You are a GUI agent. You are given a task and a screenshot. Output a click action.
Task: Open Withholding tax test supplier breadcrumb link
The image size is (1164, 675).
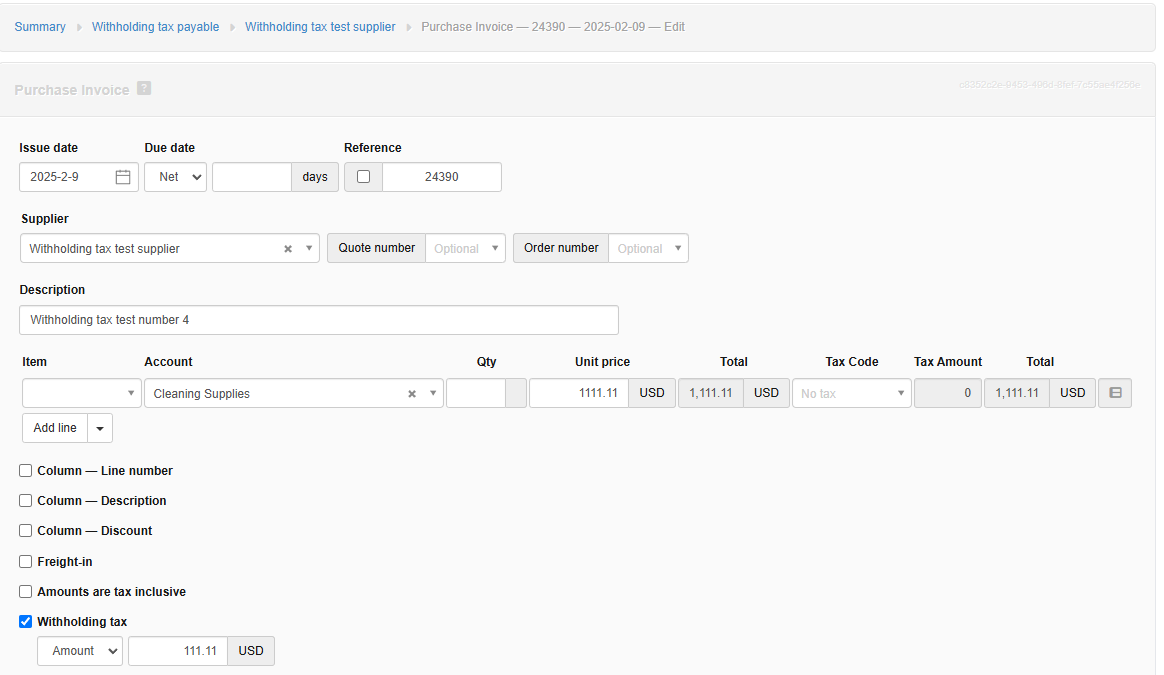tap(320, 27)
